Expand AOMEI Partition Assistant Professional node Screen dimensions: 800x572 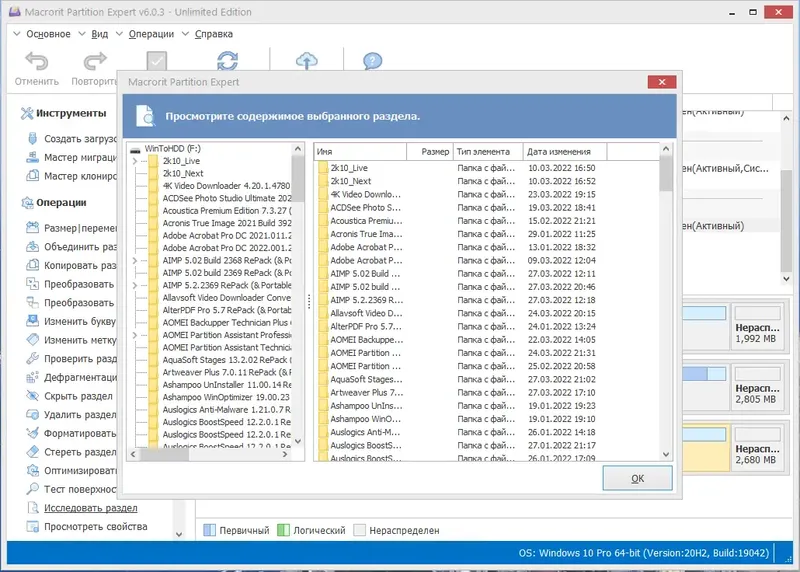pyautogui.click(x=135, y=335)
